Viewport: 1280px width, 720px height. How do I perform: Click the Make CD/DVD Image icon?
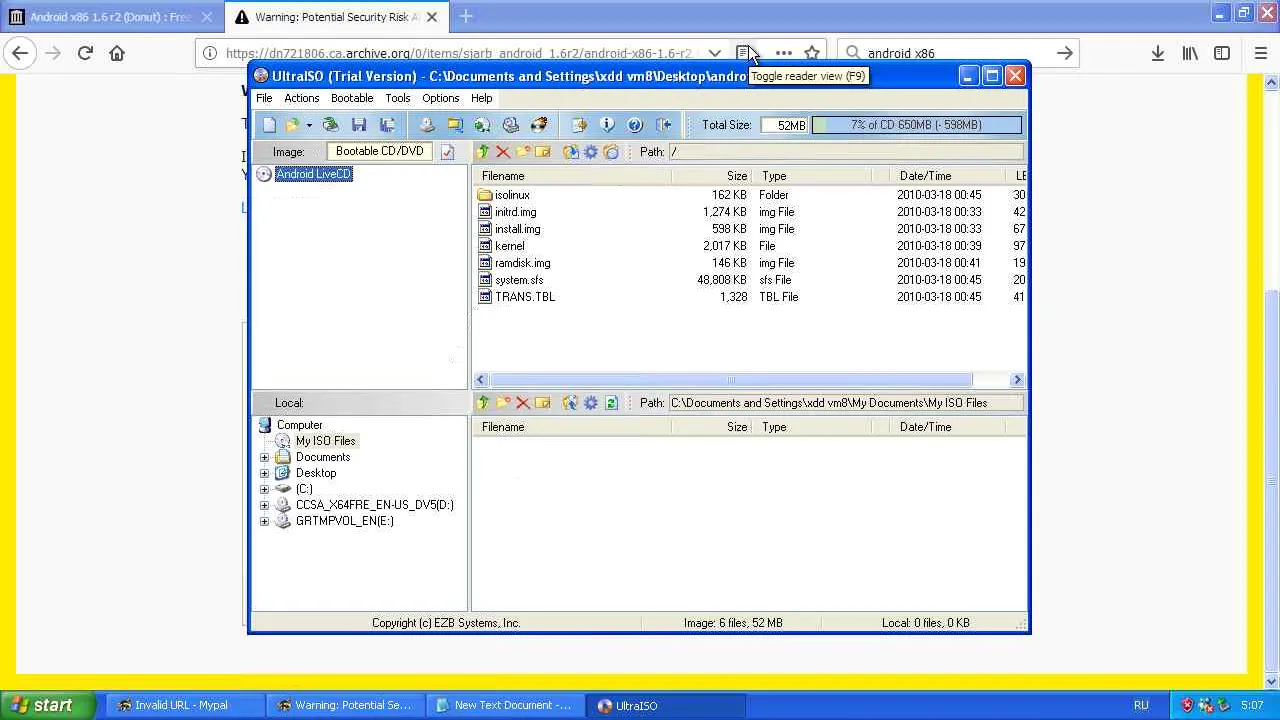(x=427, y=125)
